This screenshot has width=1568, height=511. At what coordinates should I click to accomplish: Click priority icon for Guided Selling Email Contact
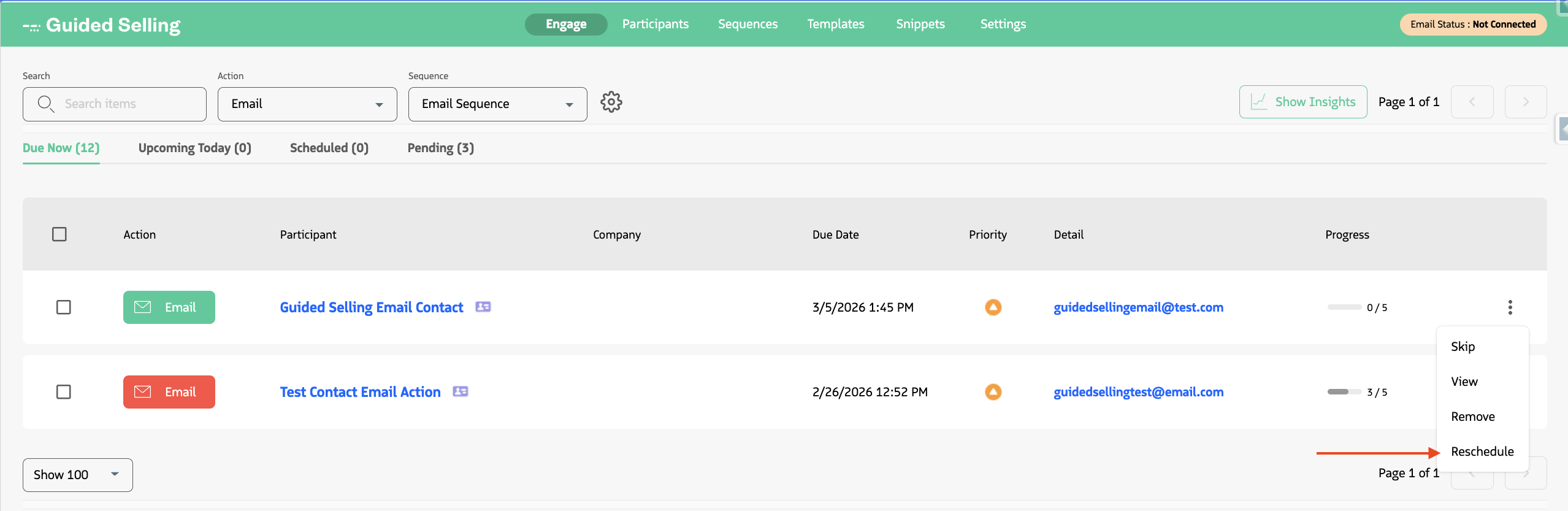(x=993, y=307)
